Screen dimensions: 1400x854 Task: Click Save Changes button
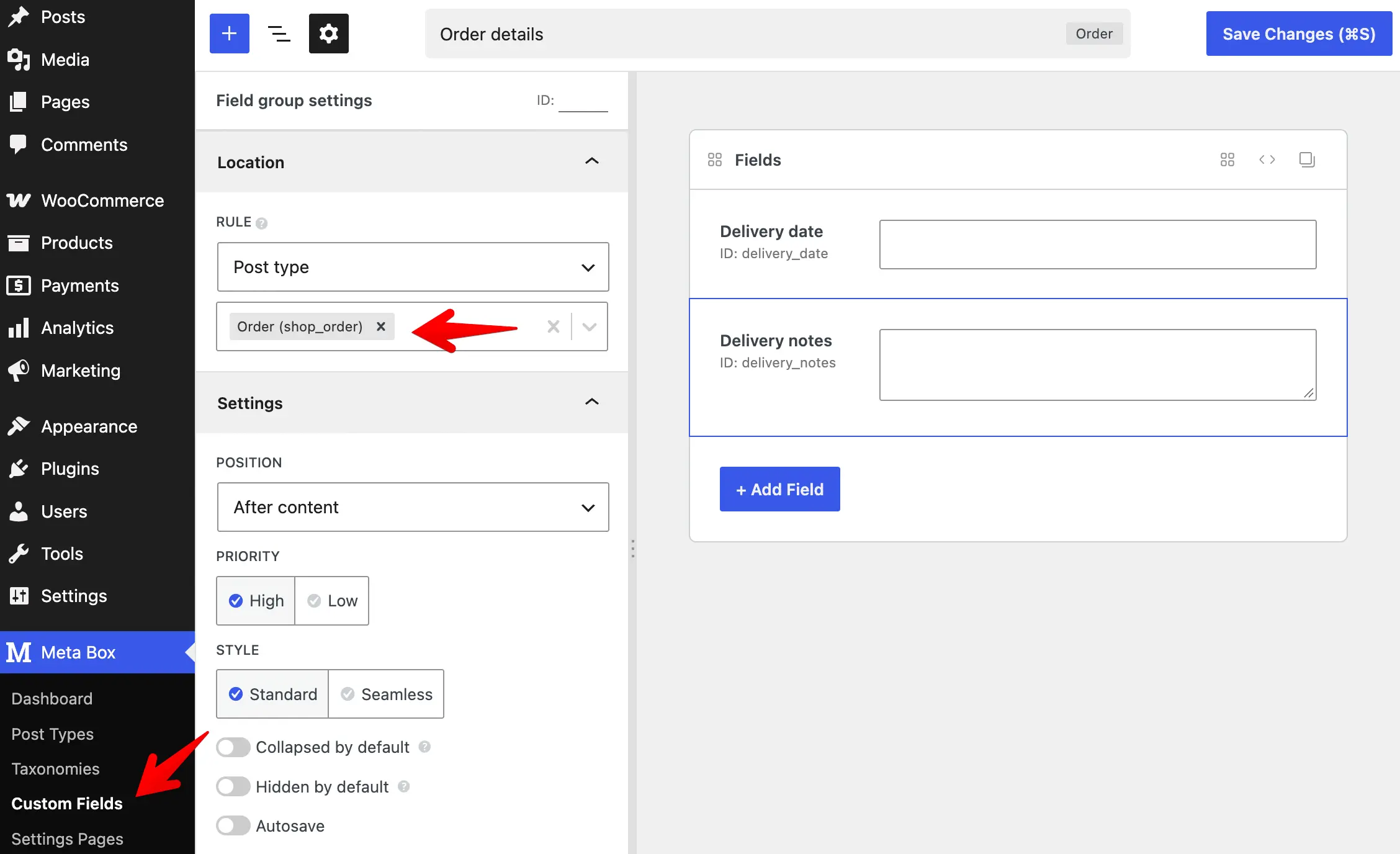click(1299, 34)
